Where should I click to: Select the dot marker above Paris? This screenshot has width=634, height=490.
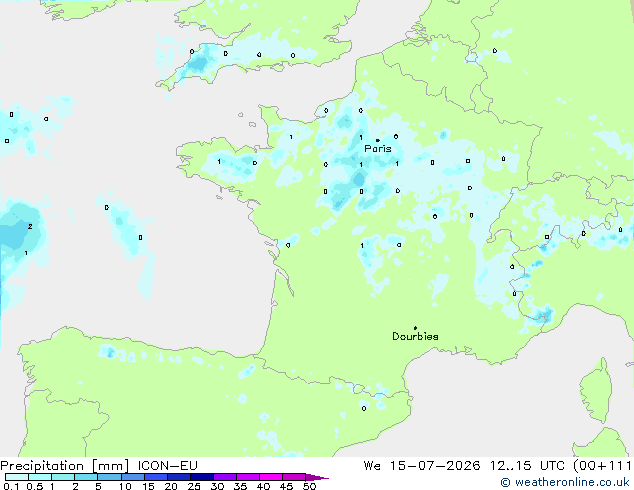click(378, 140)
